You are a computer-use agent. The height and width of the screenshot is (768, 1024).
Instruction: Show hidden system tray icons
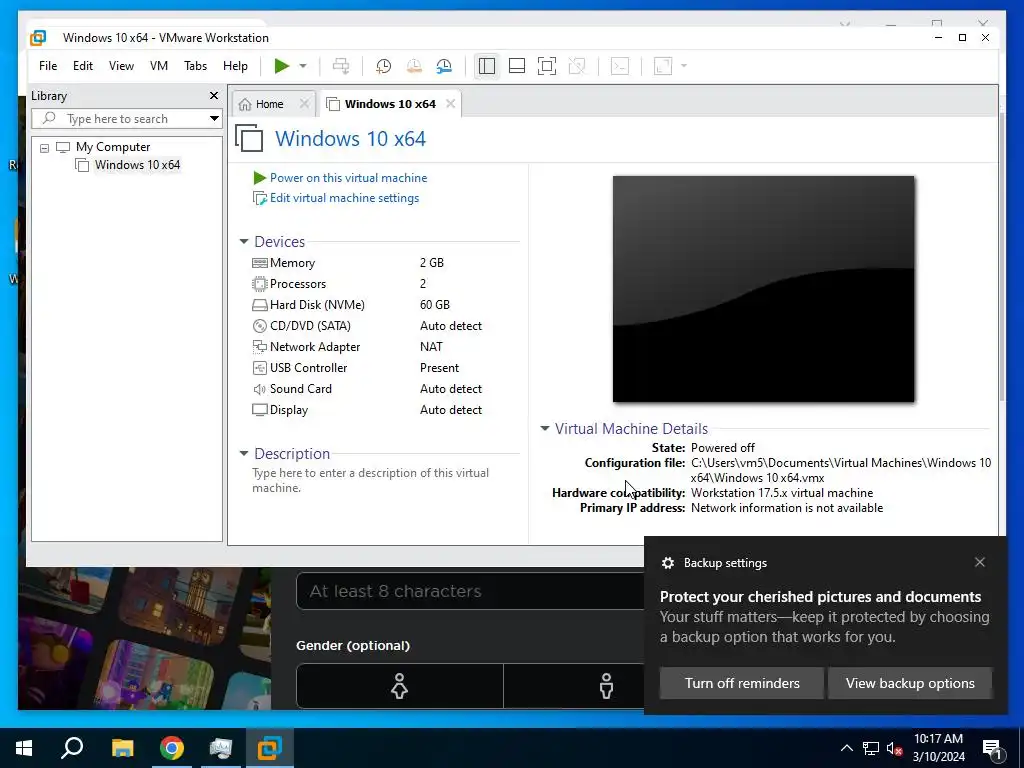[846, 748]
